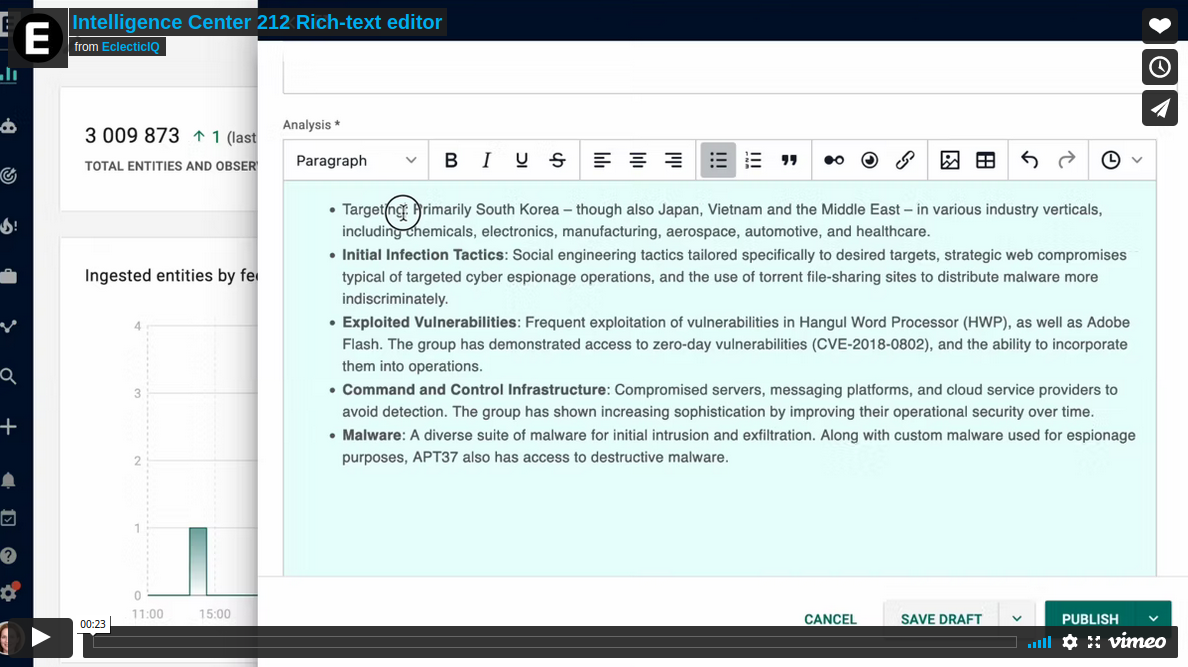Insert a table
This screenshot has height=667, width=1188.
(983, 160)
